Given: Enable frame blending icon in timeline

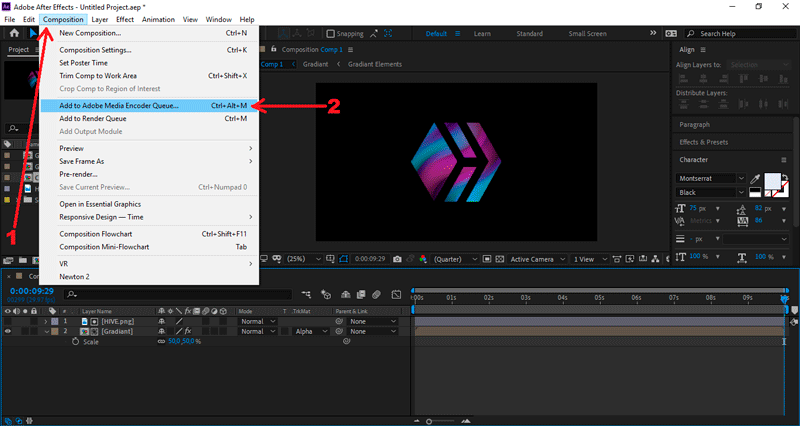Looking at the screenshot, I should [361, 294].
